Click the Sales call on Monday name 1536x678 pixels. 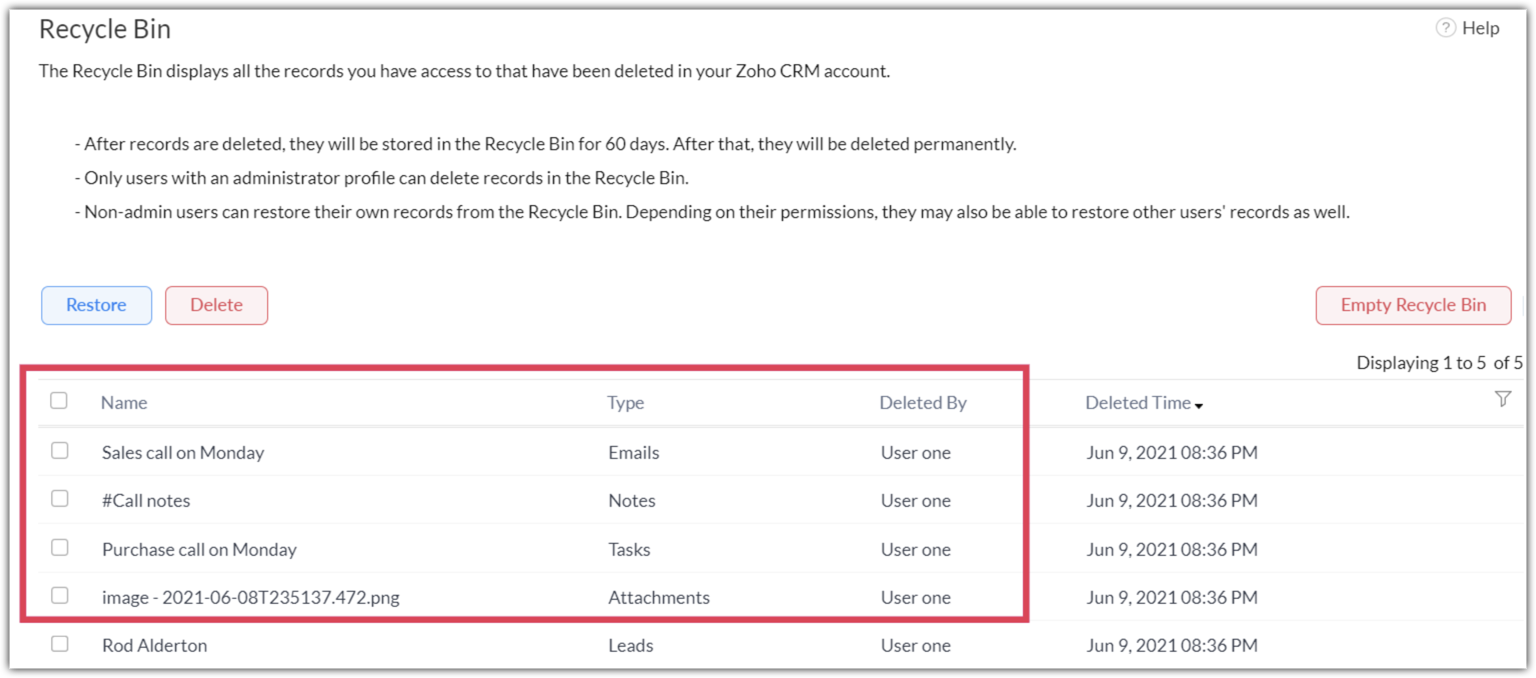(183, 452)
